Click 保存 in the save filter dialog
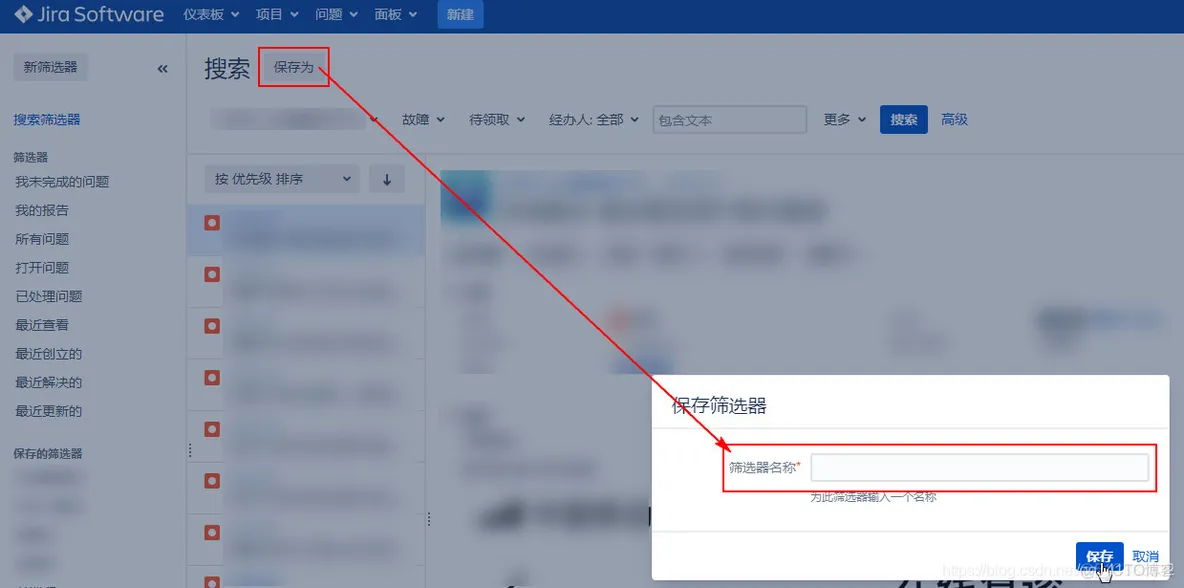Screen dimensions: 1184x588 coord(1099,556)
